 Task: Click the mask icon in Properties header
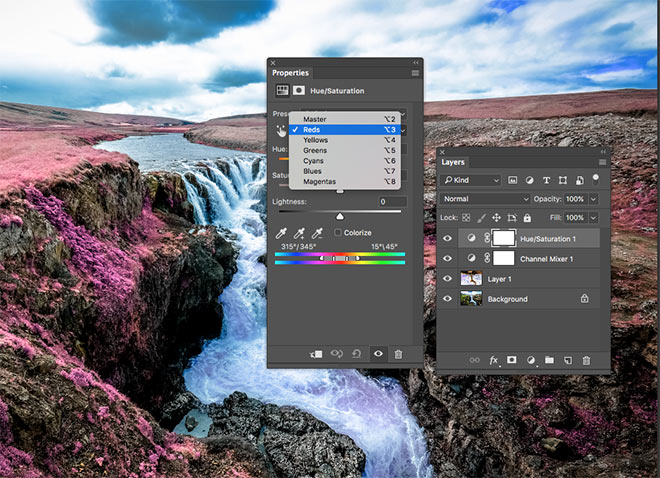click(299, 90)
